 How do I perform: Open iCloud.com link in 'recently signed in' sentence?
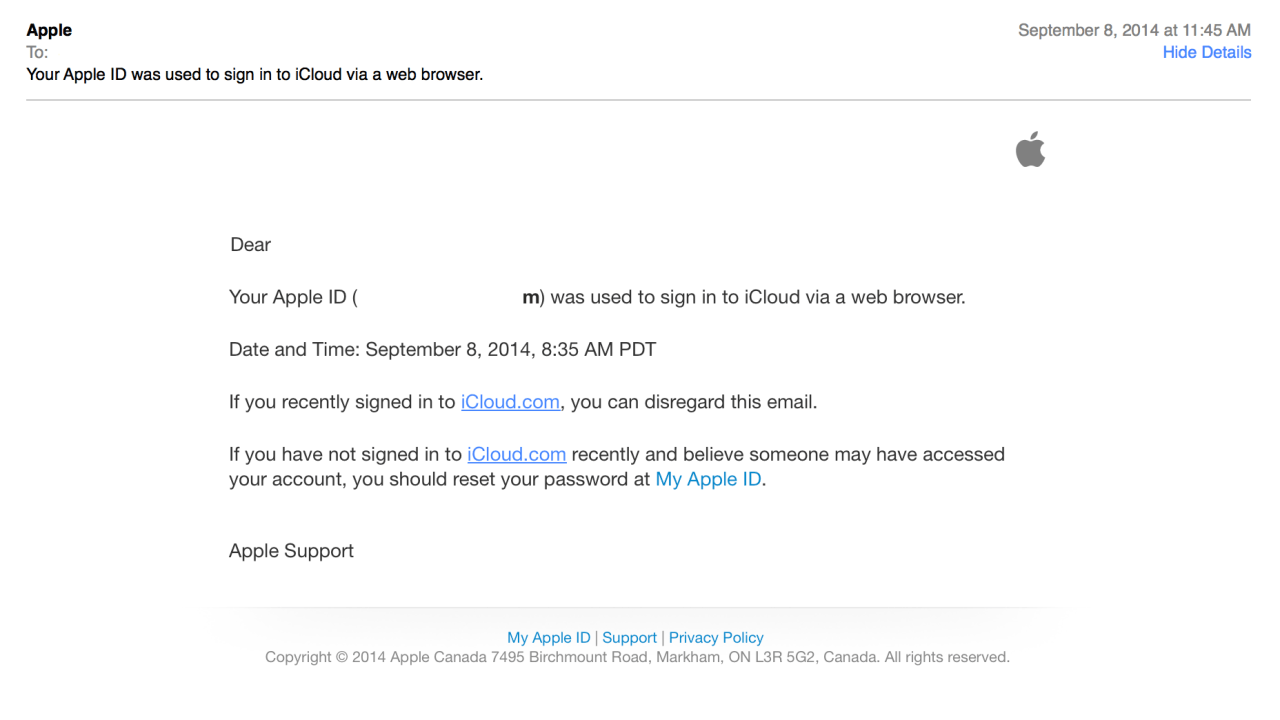click(510, 402)
